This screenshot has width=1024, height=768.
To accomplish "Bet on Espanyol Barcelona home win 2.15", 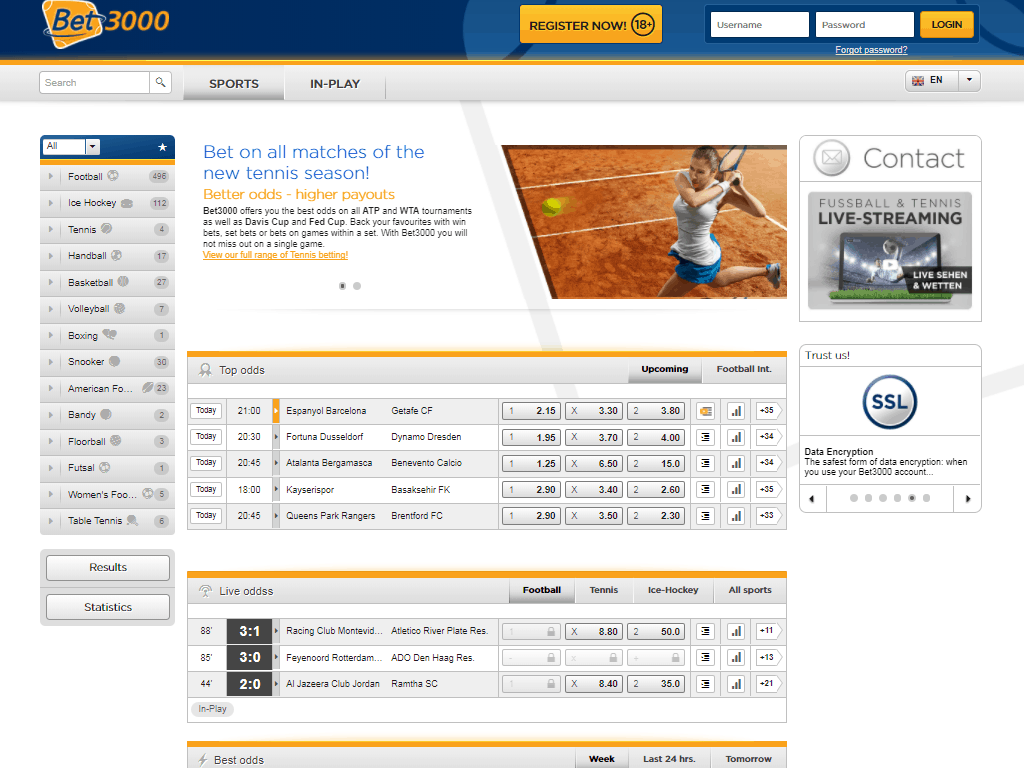I will [531, 411].
